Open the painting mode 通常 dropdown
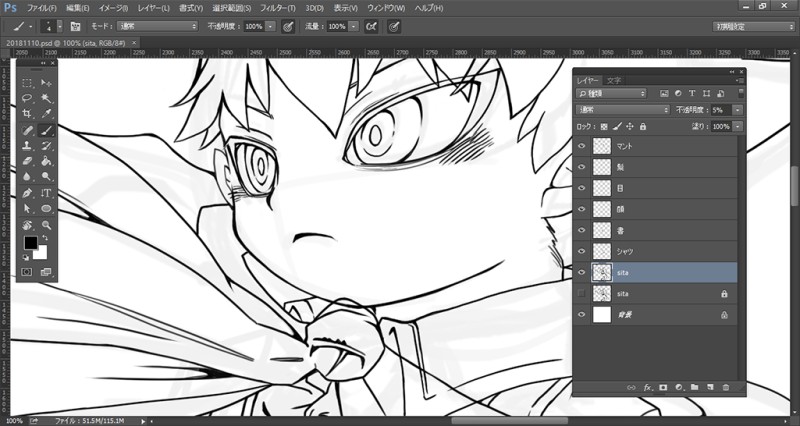Viewport: 800px width, 426px height. tap(157, 27)
